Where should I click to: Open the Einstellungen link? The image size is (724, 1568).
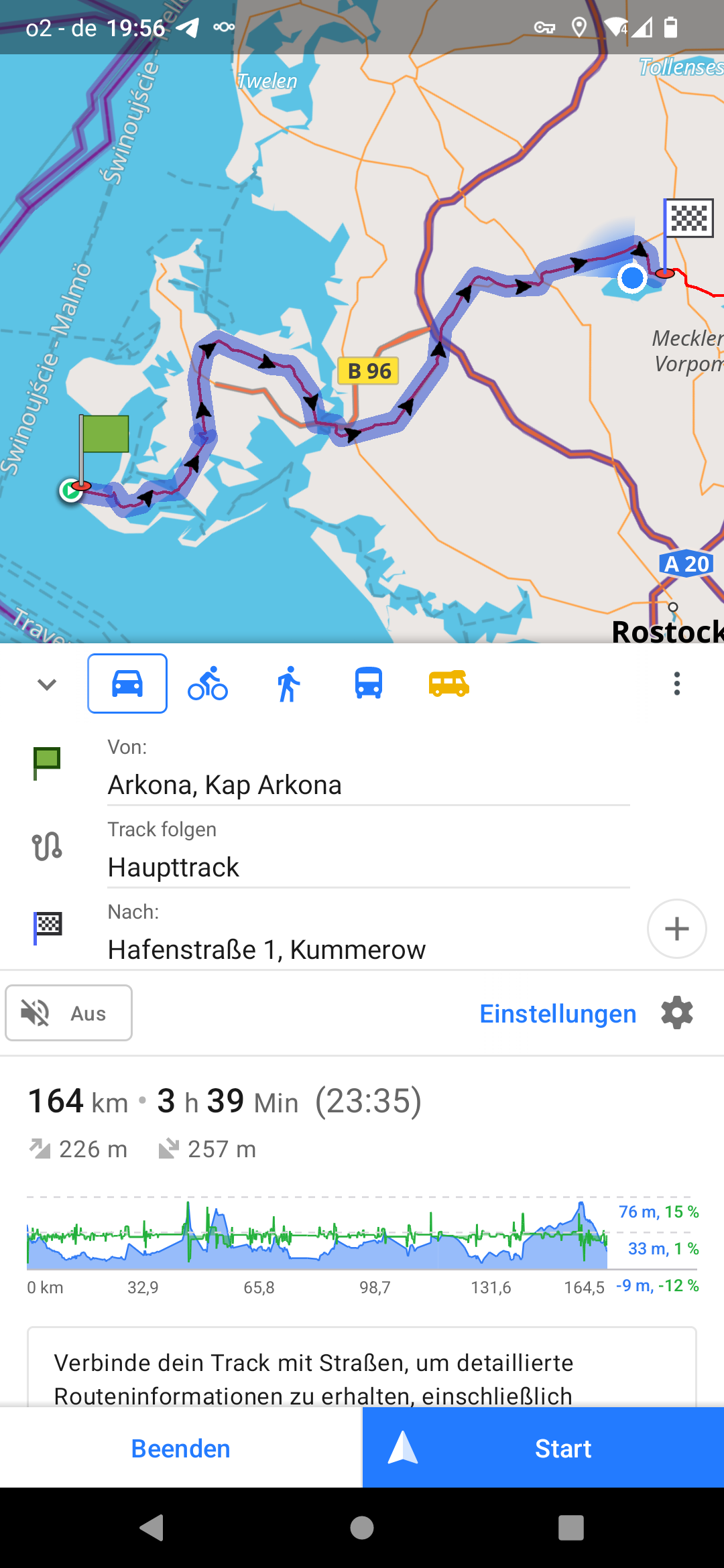point(558,1014)
